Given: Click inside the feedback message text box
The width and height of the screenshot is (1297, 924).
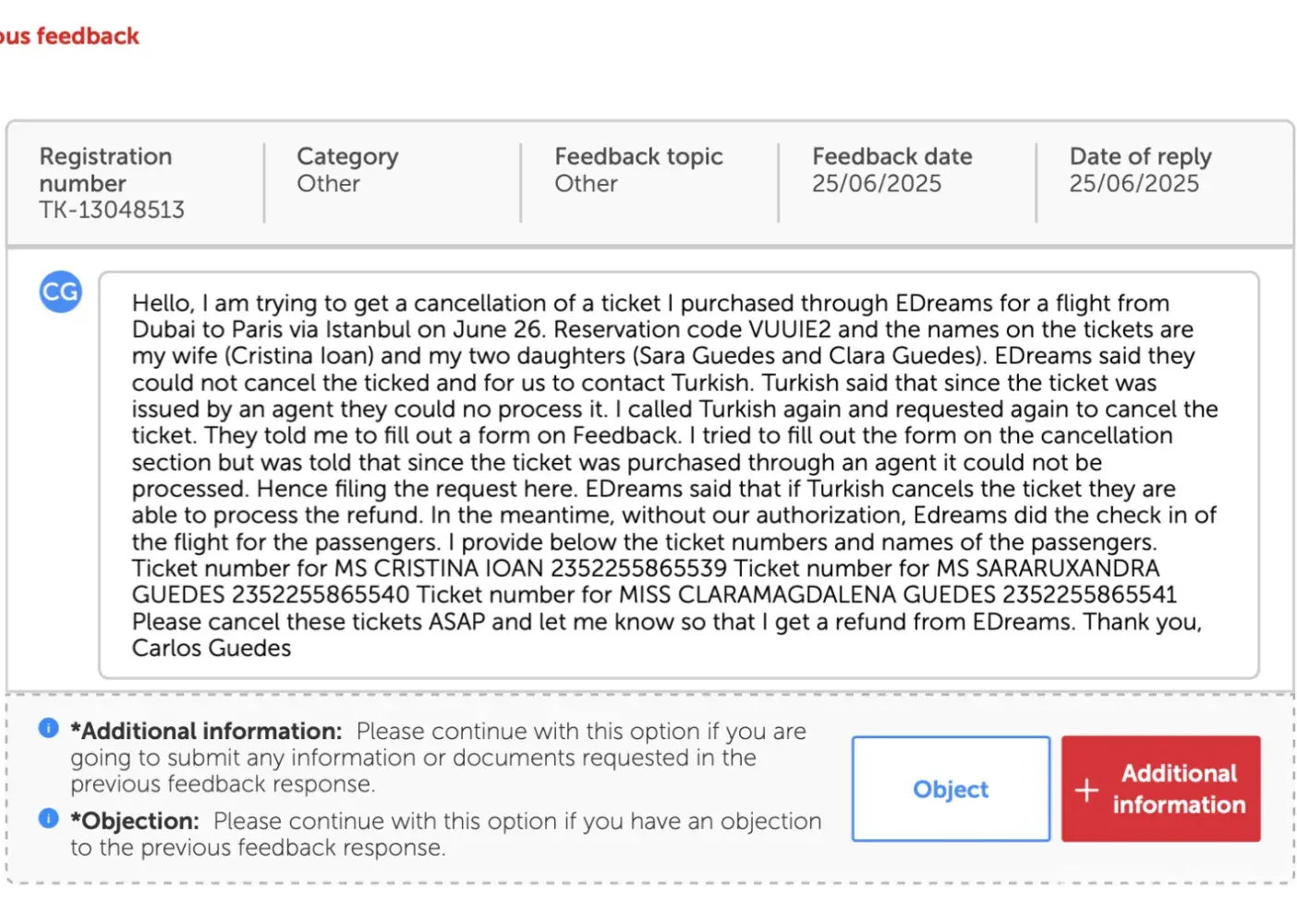Looking at the screenshot, I should point(678,475).
